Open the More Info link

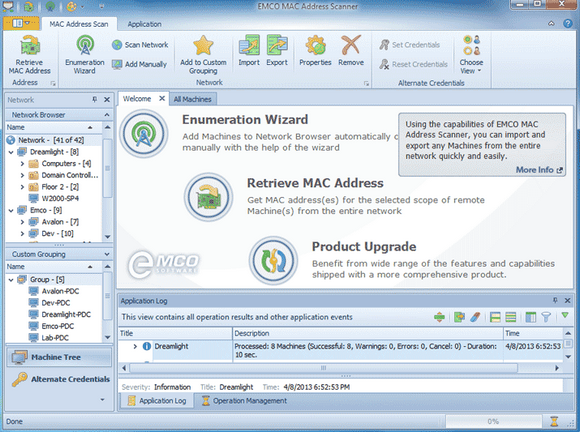pos(539,170)
